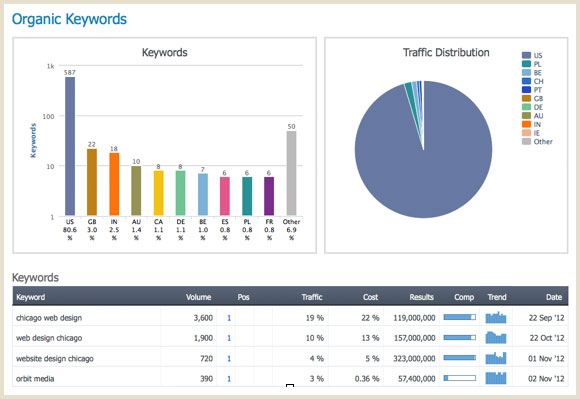Click the US legend color swatch
Viewport: 580px width, 399px height.
click(526, 55)
